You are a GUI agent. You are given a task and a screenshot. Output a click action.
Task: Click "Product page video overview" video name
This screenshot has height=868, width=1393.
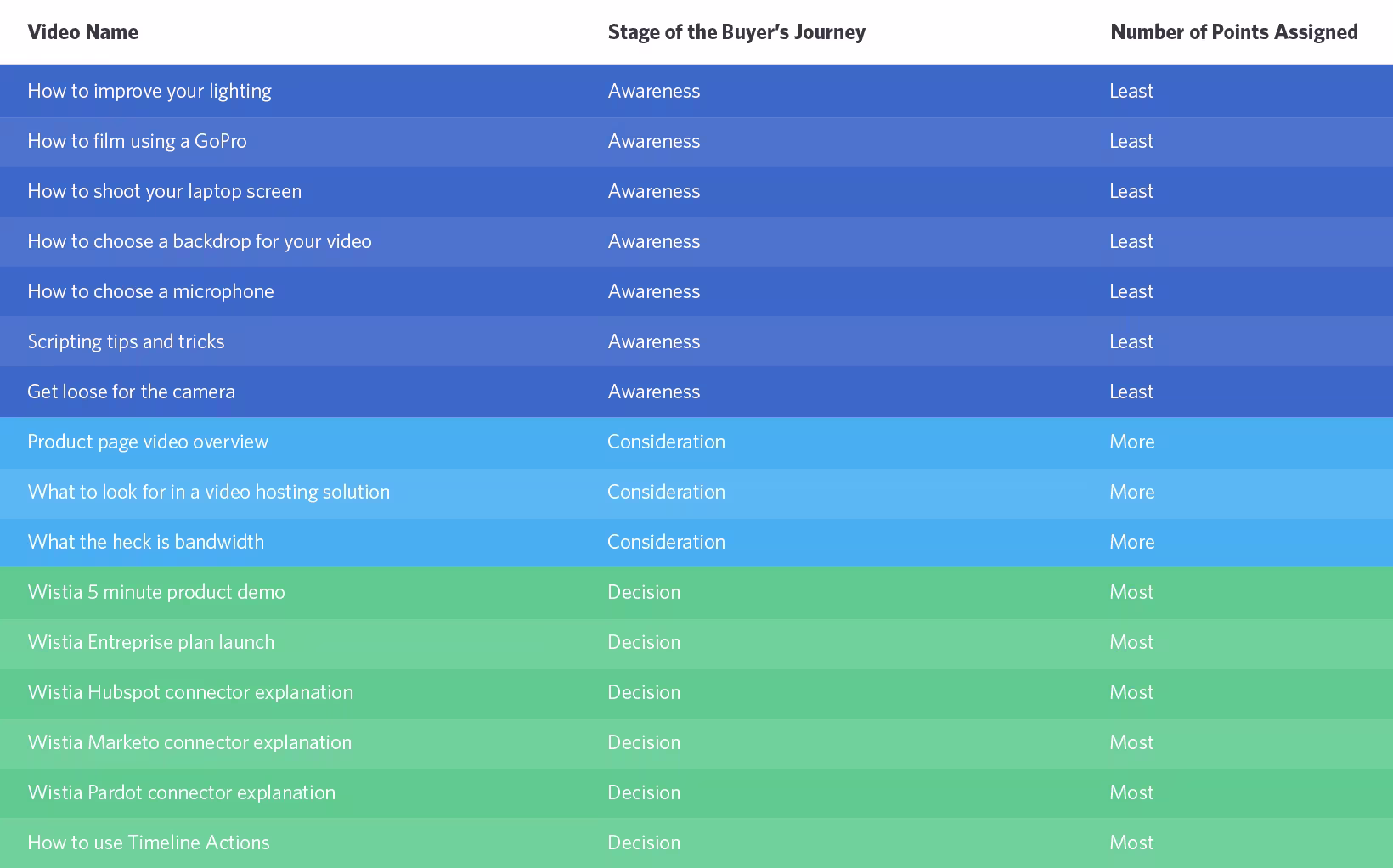click(148, 442)
